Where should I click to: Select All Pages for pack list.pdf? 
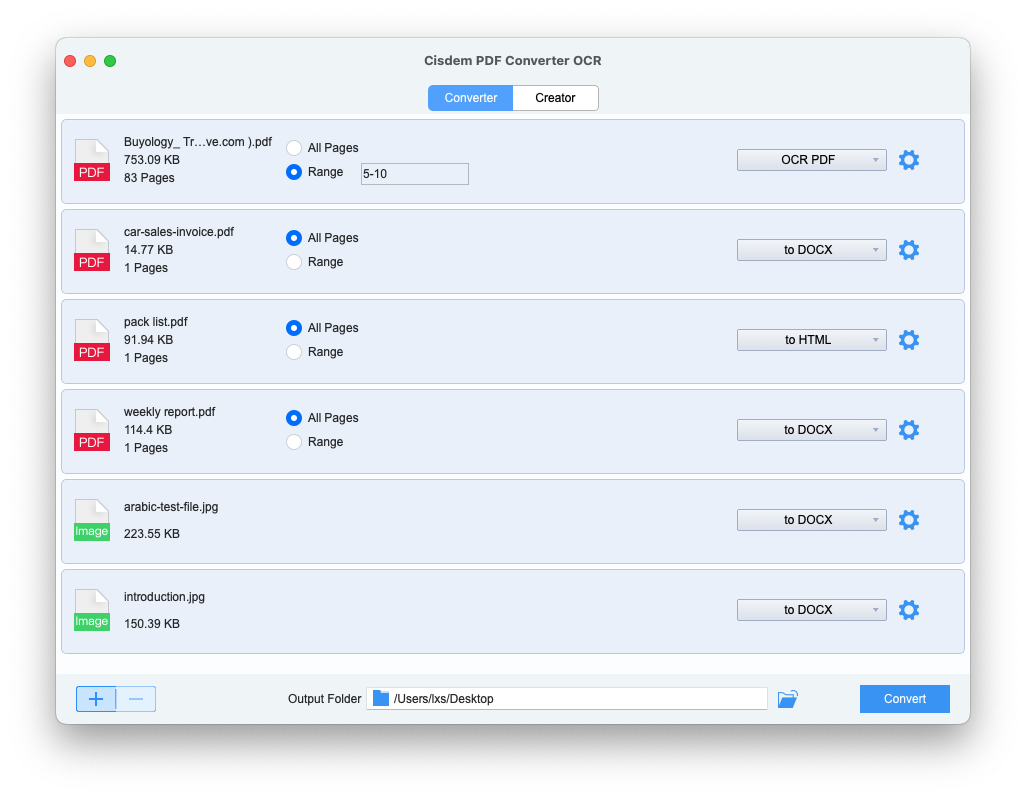(294, 328)
